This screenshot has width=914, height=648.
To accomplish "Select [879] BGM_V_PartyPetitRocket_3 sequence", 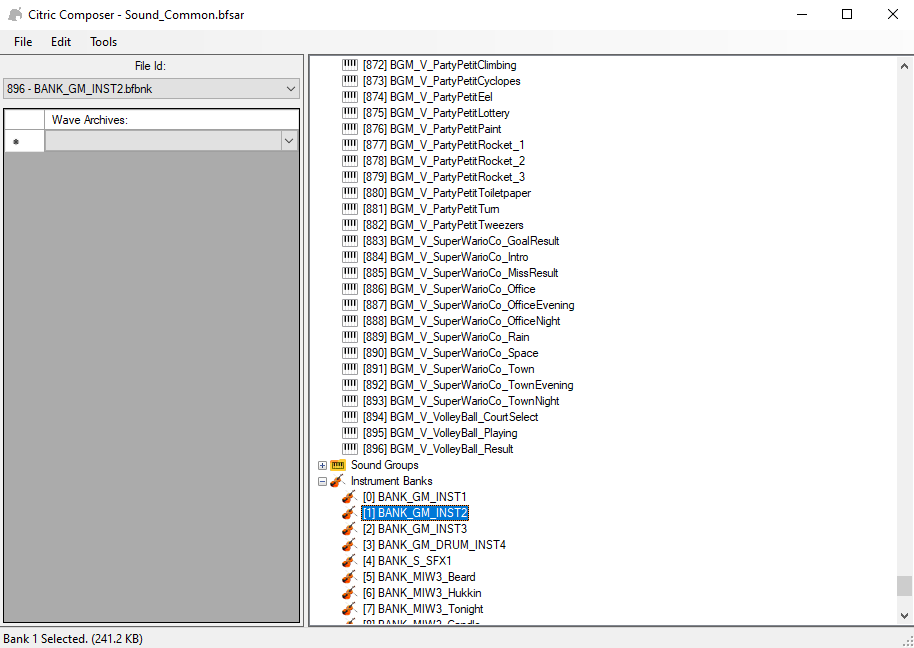I will [444, 177].
